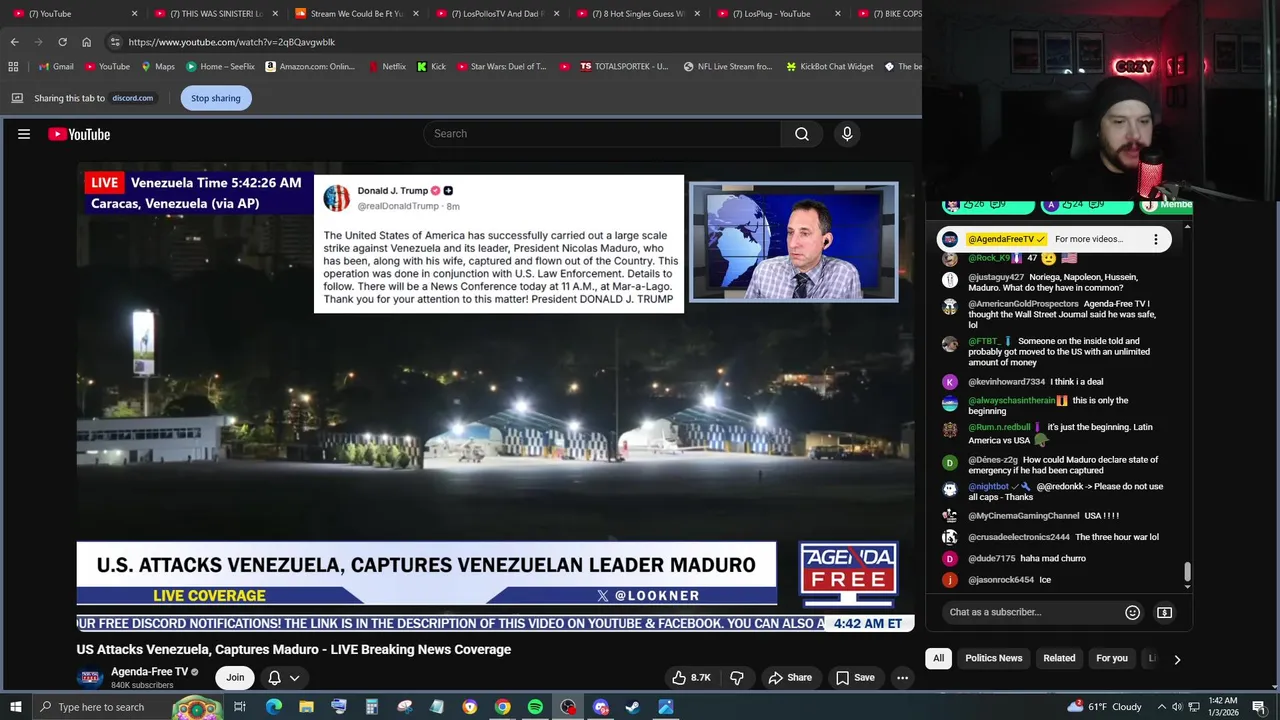The image size is (1280, 720).
Task: Open File Explorer from the taskbar
Action: (x=306, y=707)
